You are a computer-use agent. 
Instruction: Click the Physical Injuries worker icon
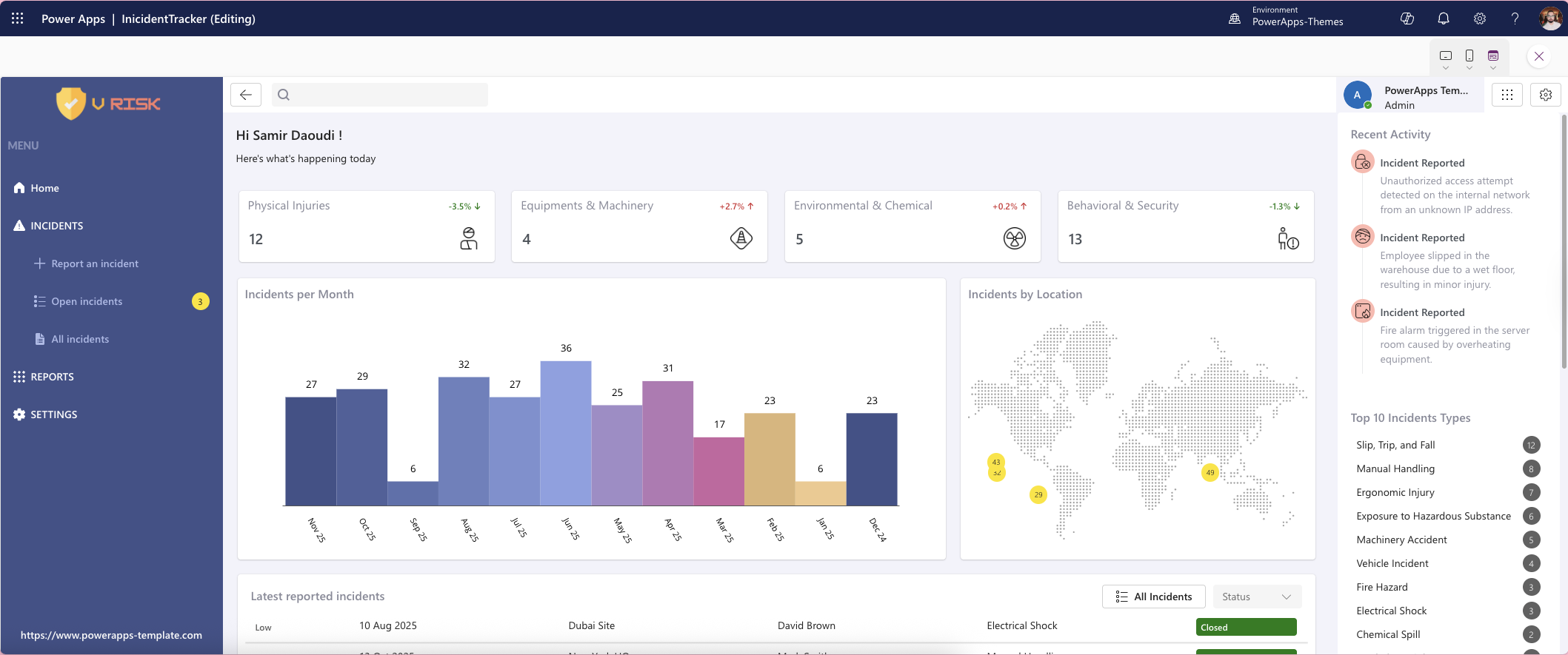[469, 238]
